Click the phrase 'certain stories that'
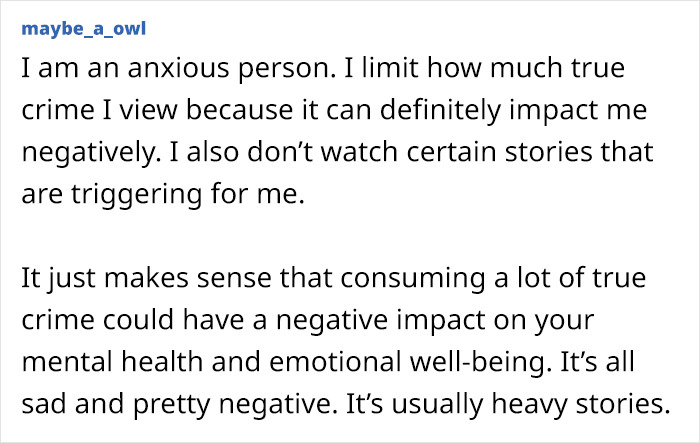The image size is (700, 443). pyautogui.click(x=530, y=152)
